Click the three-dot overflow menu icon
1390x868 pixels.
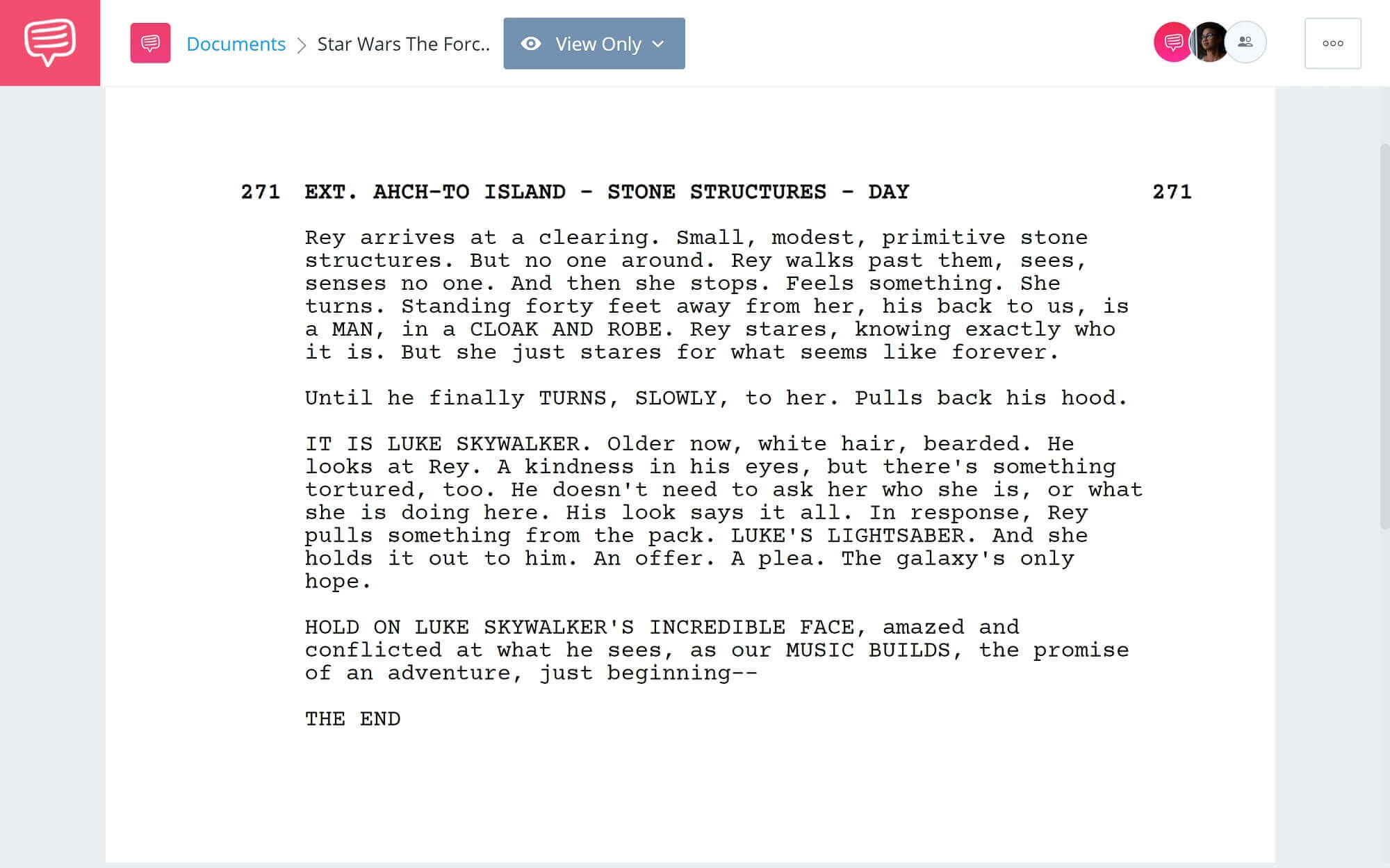1333,43
